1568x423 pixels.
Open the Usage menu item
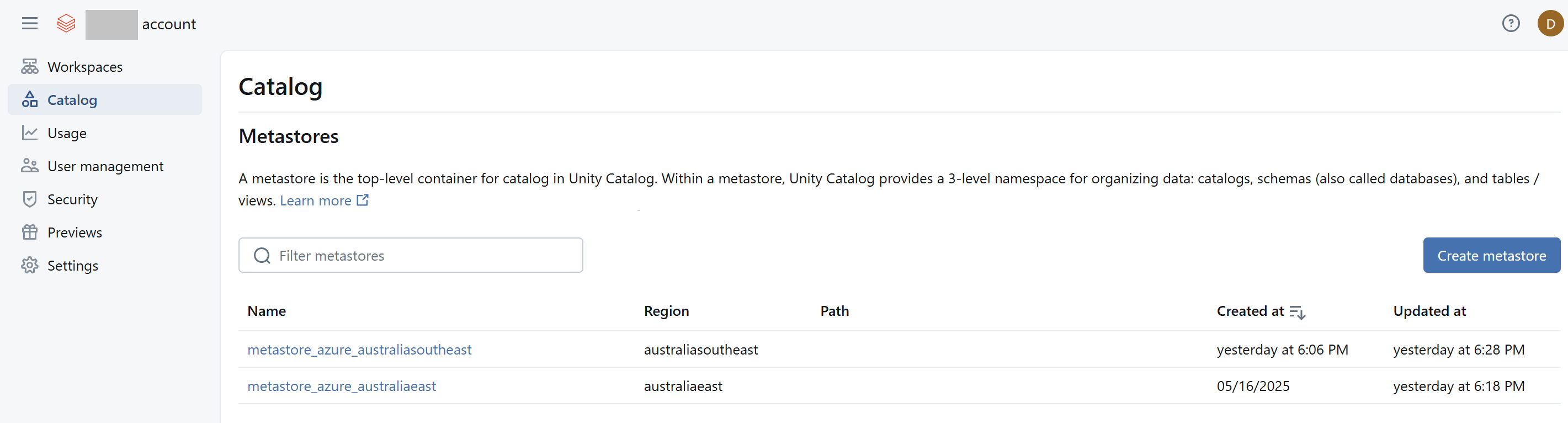click(67, 133)
